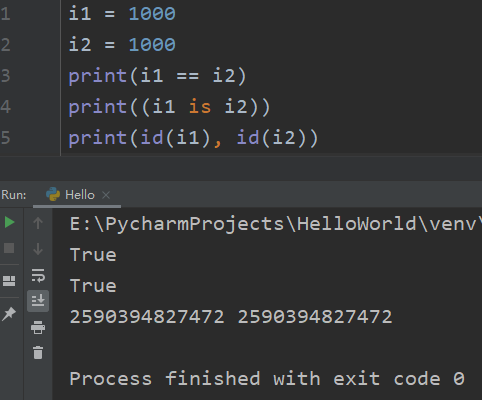Screen dimensions: 482x400
Task: Click the second 2590394827472 id value
Action: [x=315, y=317]
